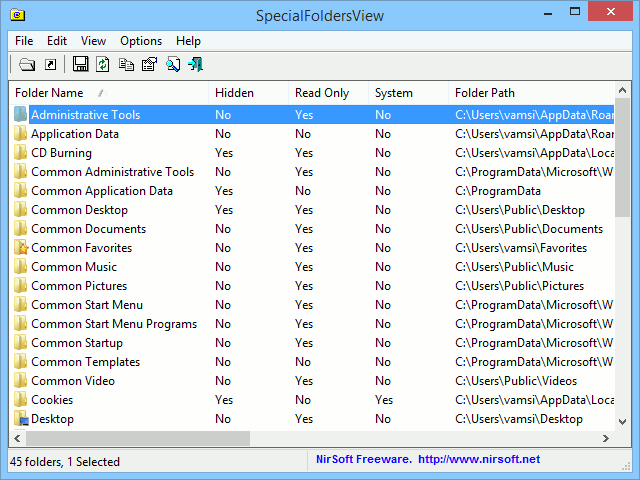The image size is (640, 480).
Task: Click the folder icon beside Cookies
Action: click(20, 400)
